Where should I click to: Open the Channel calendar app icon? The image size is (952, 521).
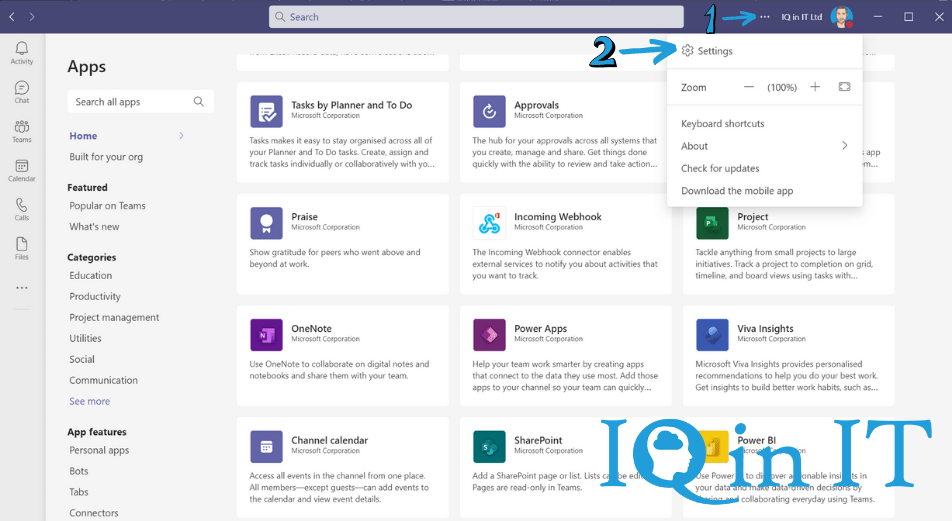(266, 446)
